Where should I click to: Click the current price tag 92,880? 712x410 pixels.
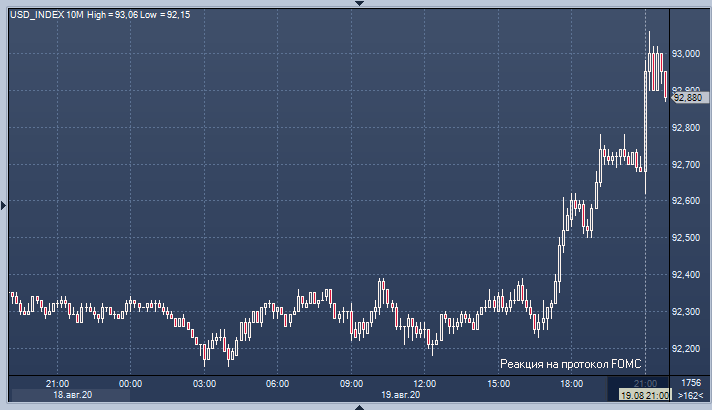[x=687, y=97]
